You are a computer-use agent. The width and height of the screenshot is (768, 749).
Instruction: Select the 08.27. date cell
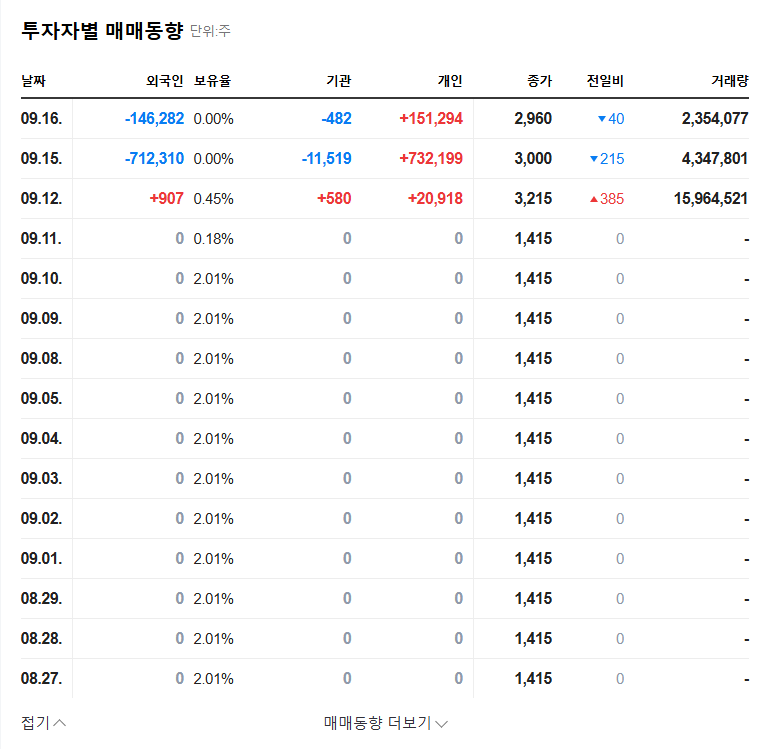pyautogui.click(x=42, y=678)
